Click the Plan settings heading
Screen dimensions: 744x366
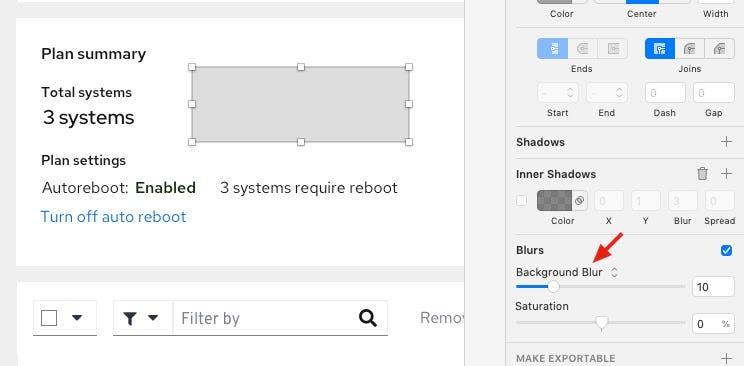(x=84, y=160)
